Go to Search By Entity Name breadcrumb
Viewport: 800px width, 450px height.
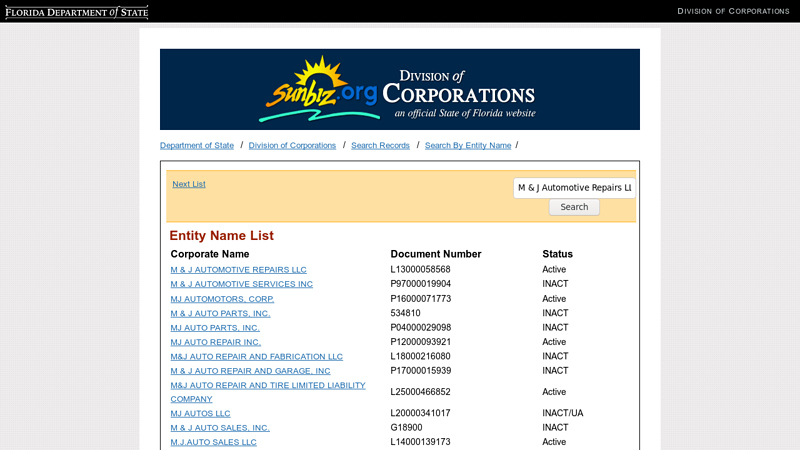click(x=468, y=145)
